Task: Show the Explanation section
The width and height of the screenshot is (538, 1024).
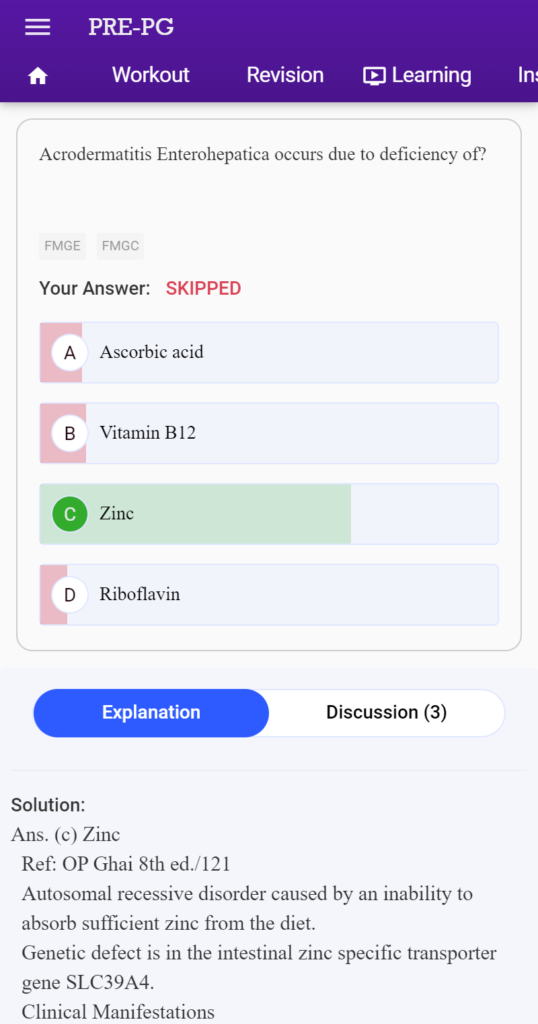Action: click(x=151, y=712)
